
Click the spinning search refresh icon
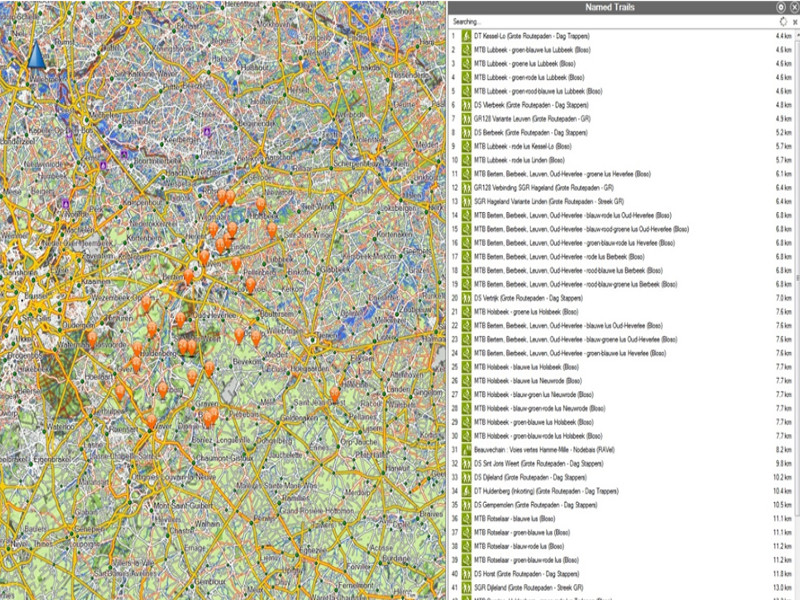781,21
